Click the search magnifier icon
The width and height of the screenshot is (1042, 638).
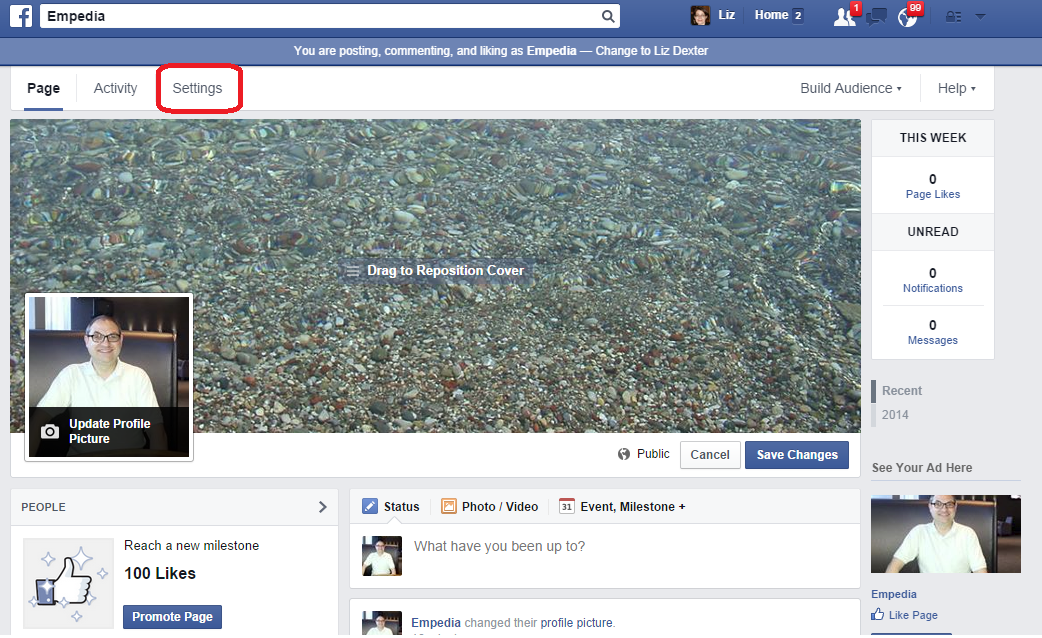tap(607, 16)
